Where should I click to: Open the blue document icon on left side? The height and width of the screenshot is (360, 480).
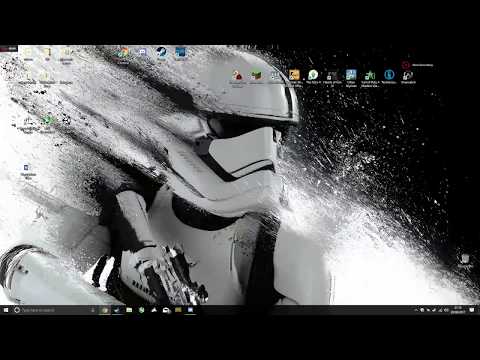(27, 167)
